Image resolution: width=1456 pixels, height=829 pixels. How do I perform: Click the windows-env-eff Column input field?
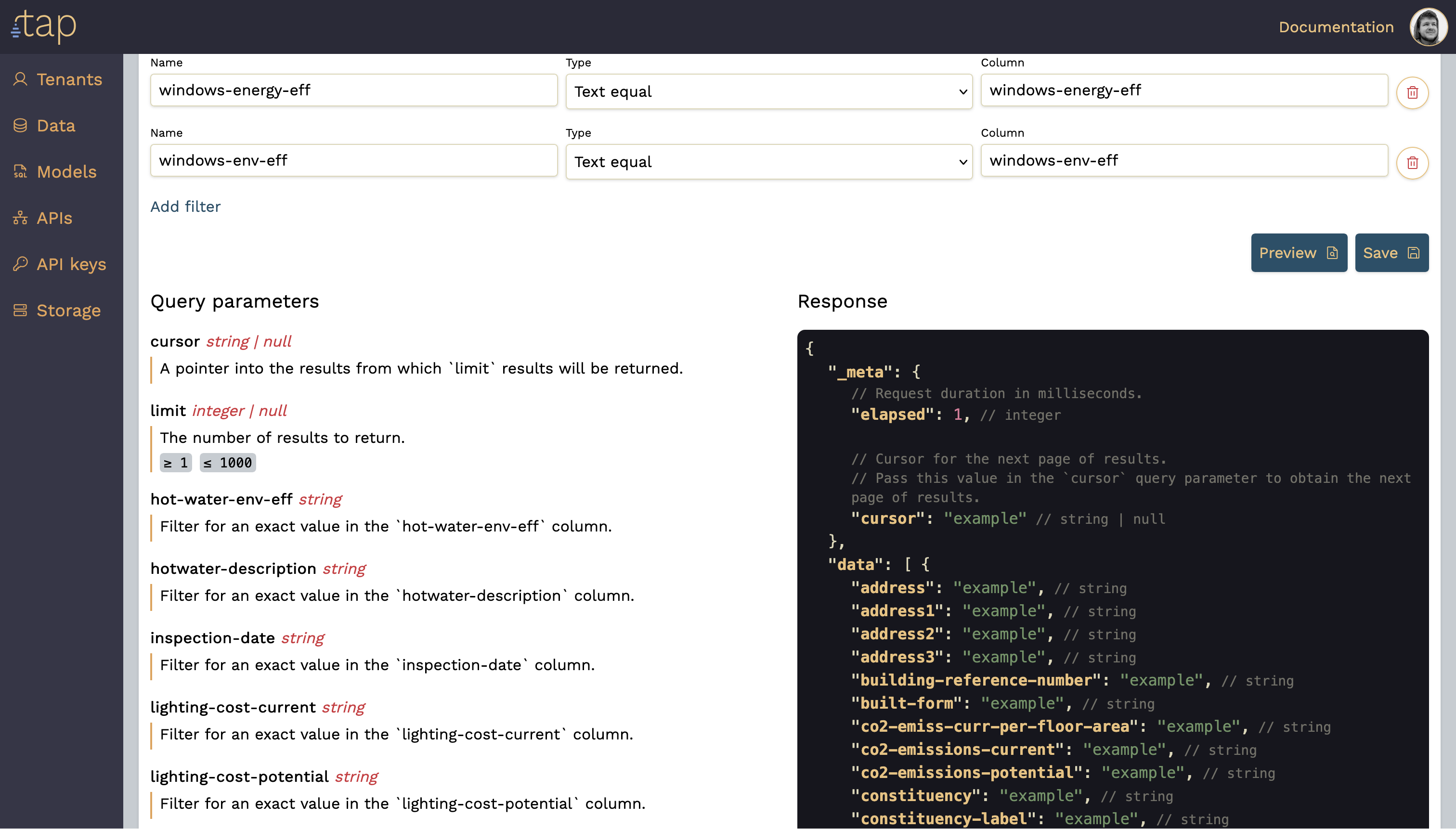(1183, 161)
